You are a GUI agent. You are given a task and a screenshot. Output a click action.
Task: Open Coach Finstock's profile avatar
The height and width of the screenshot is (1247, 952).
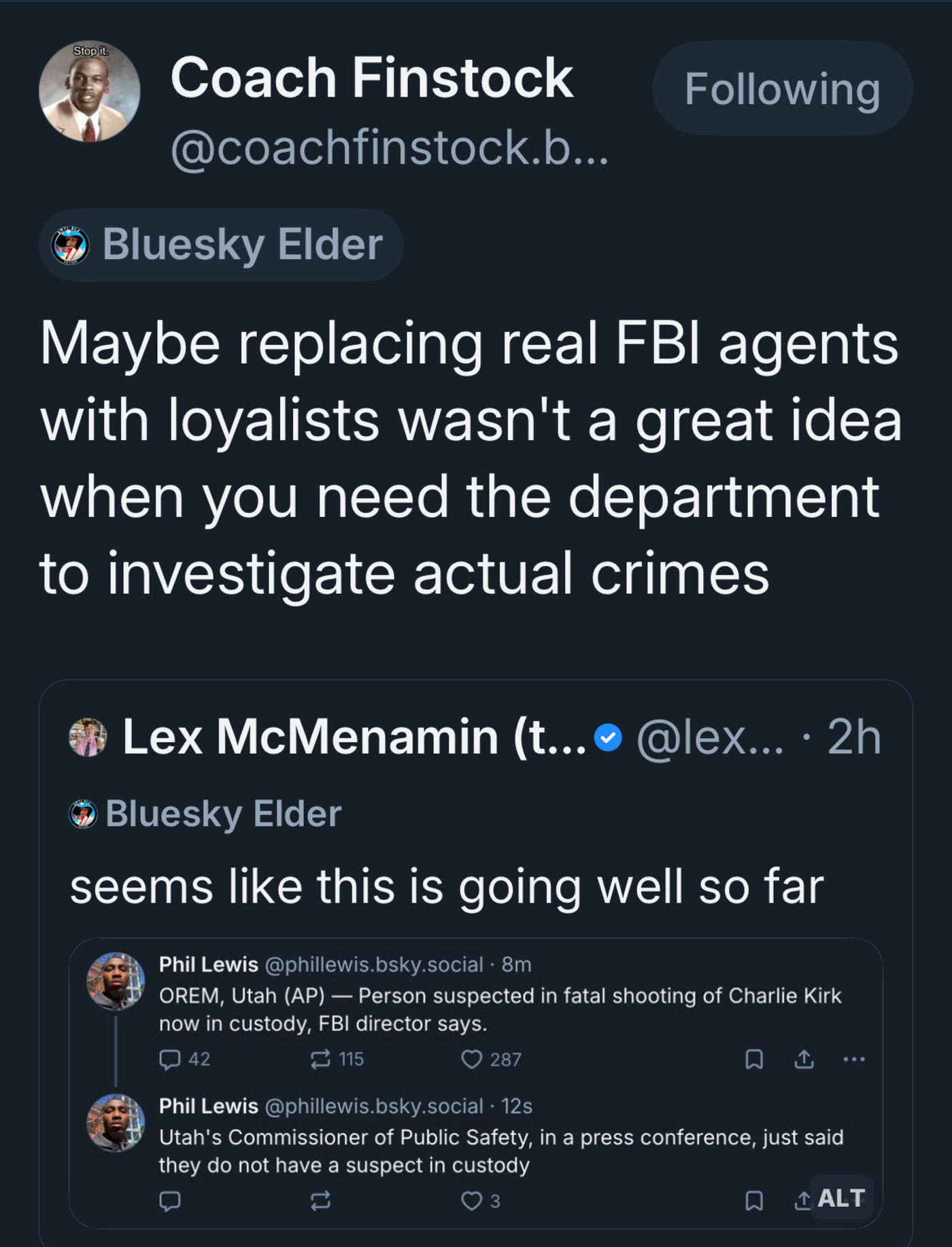point(89,91)
